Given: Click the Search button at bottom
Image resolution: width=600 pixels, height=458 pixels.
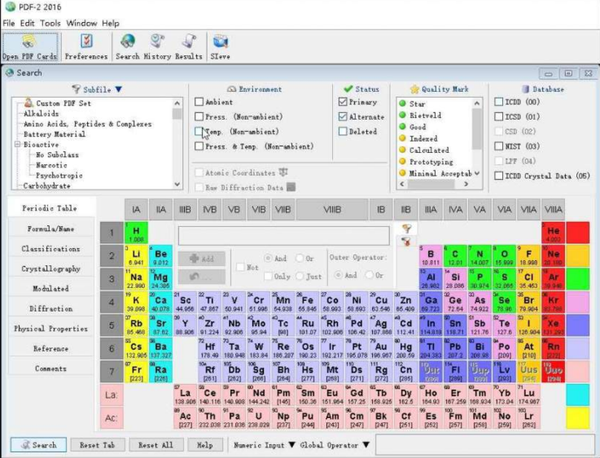Looking at the screenshot, I should click(x=39, y=445).
